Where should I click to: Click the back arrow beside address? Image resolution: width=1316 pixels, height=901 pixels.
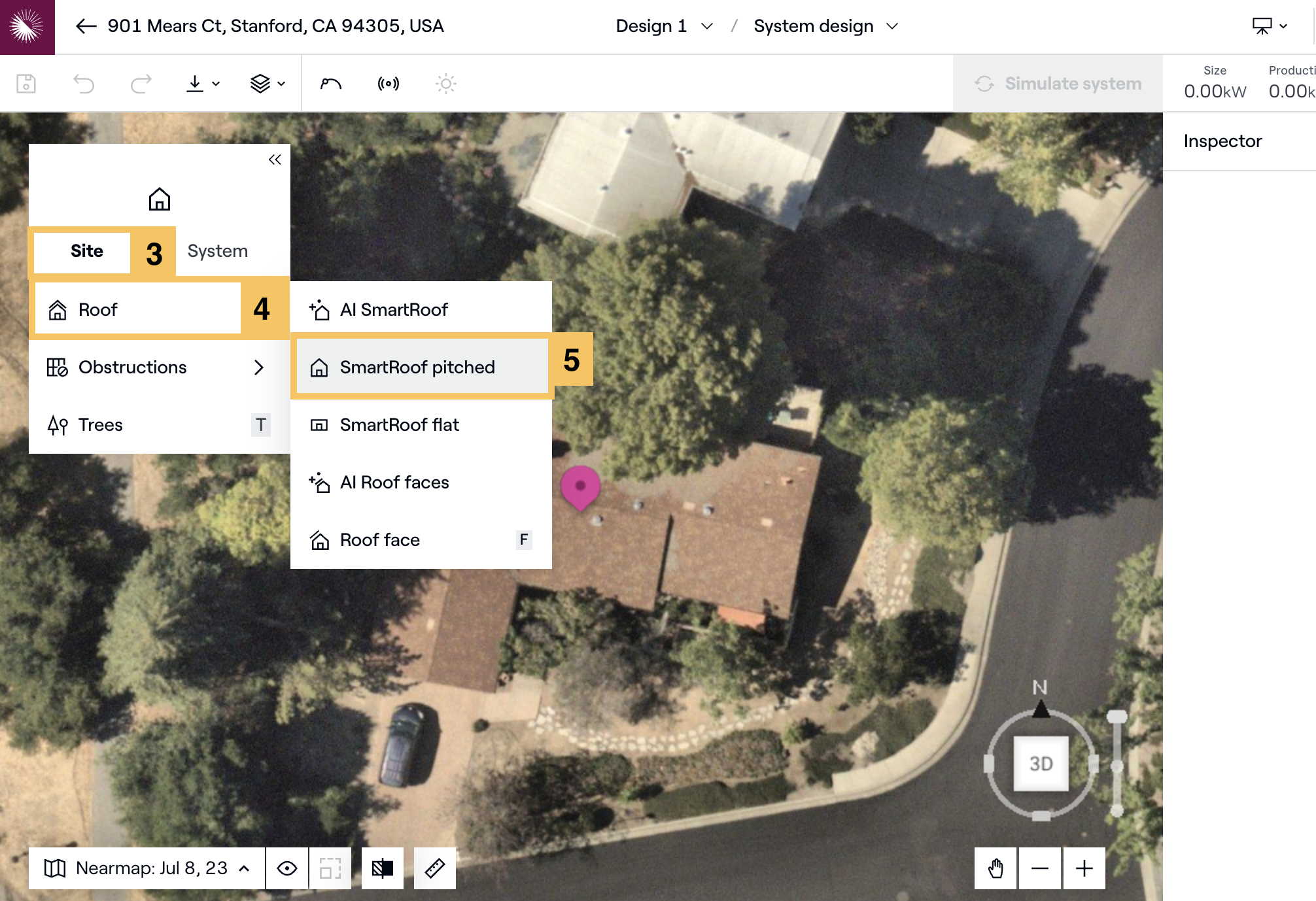coord(86,26)
